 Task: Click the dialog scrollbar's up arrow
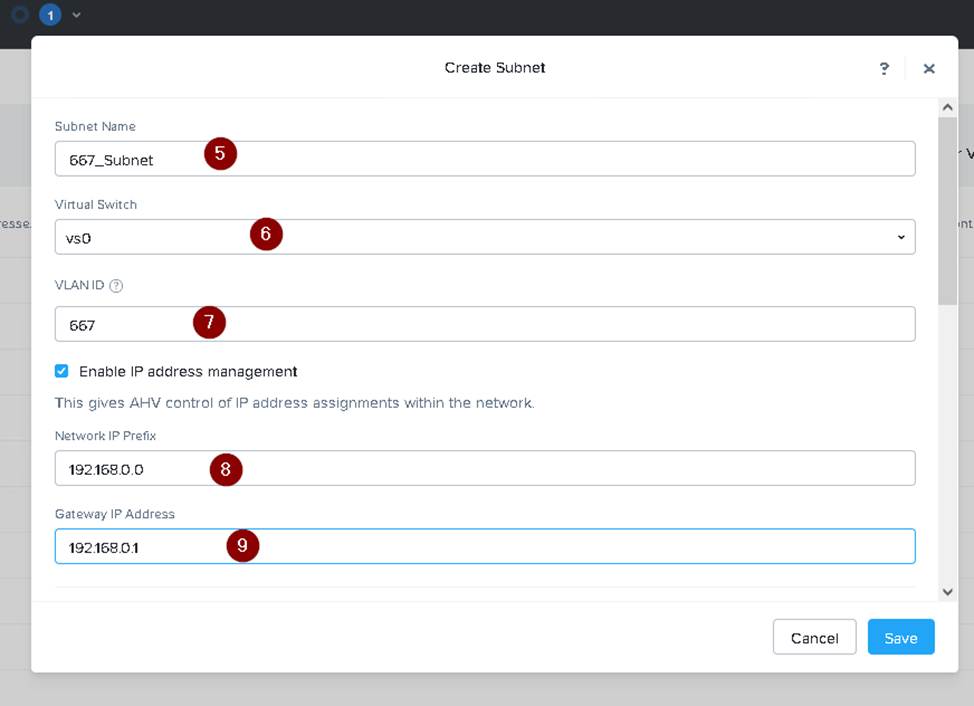pos(948,107)
